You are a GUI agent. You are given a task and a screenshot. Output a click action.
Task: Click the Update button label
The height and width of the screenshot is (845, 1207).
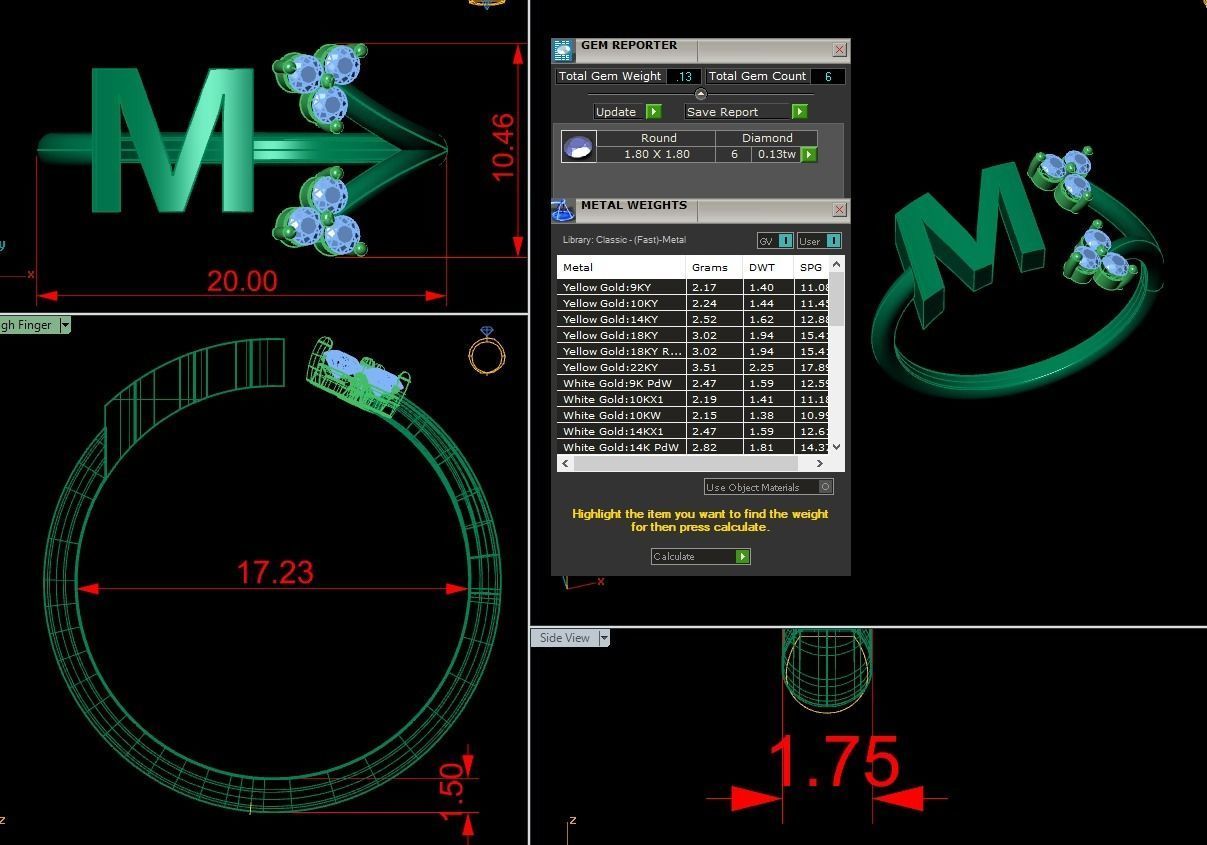pos(616,112)
